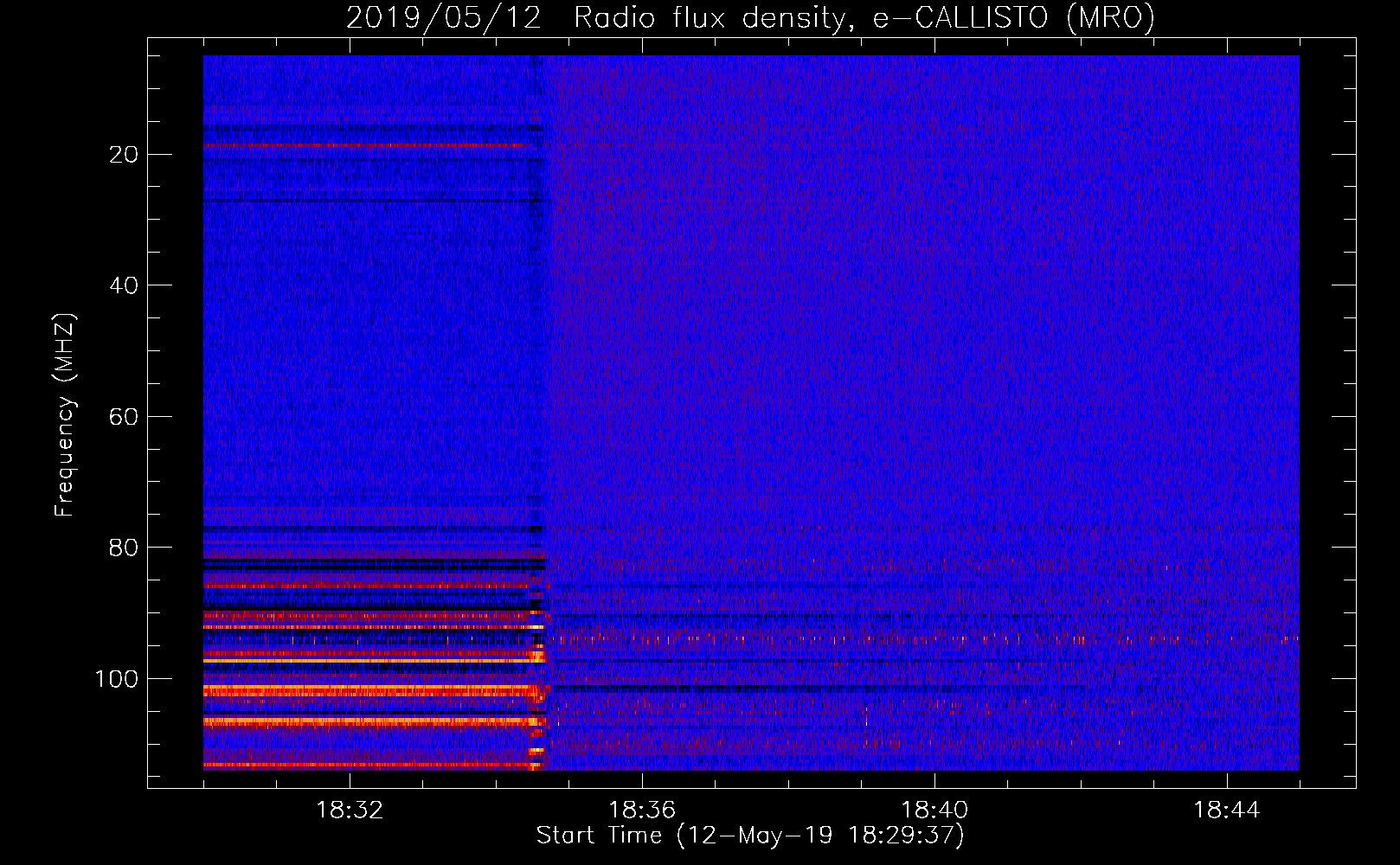This screenshot has width=1400, height=865.
Task: Click the frequency tick label '40'
Action: click(x=124, y=285)
